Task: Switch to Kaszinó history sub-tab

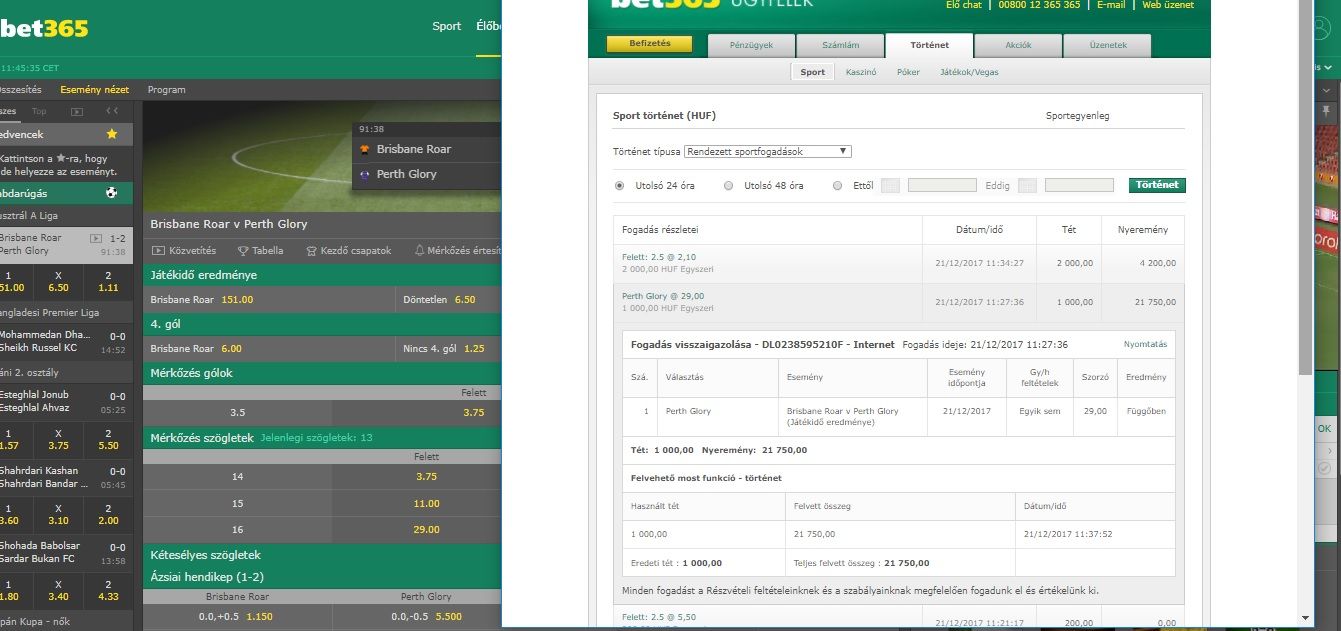Action: 861,72
